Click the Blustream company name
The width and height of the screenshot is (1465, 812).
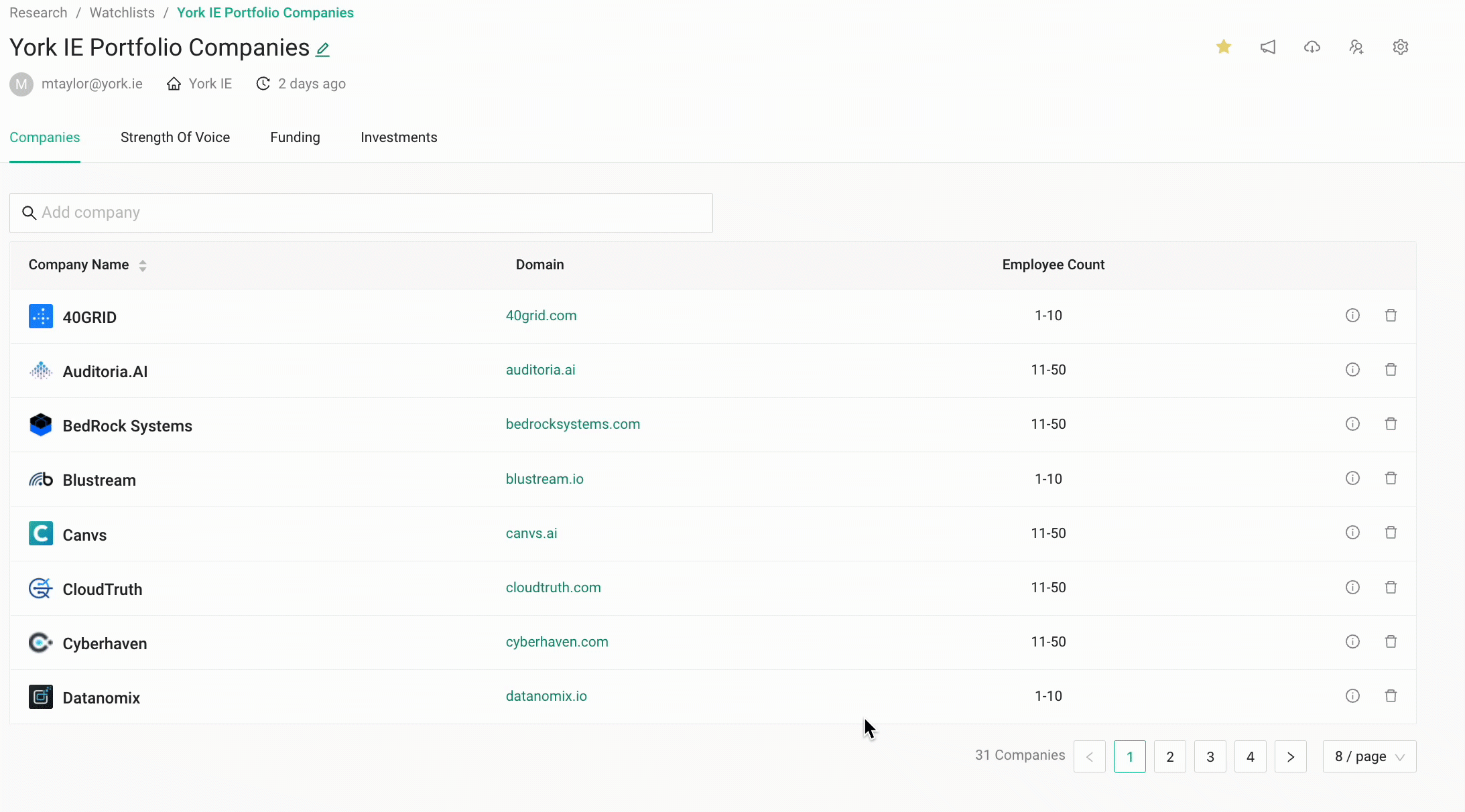[x=99, y=480]
